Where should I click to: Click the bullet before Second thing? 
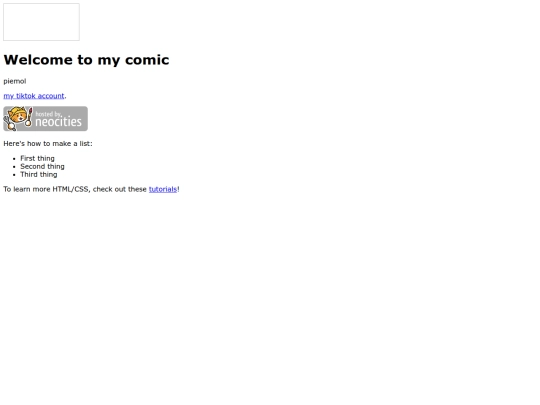pos(14,167)
